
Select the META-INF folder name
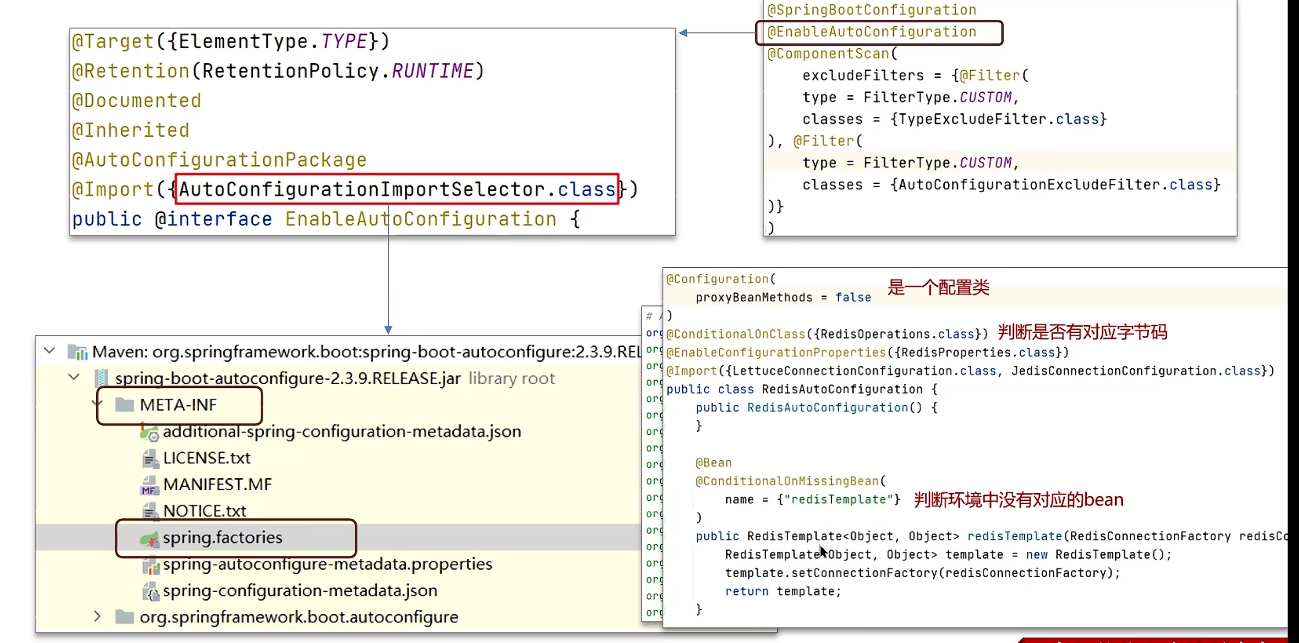click(178, 405)
